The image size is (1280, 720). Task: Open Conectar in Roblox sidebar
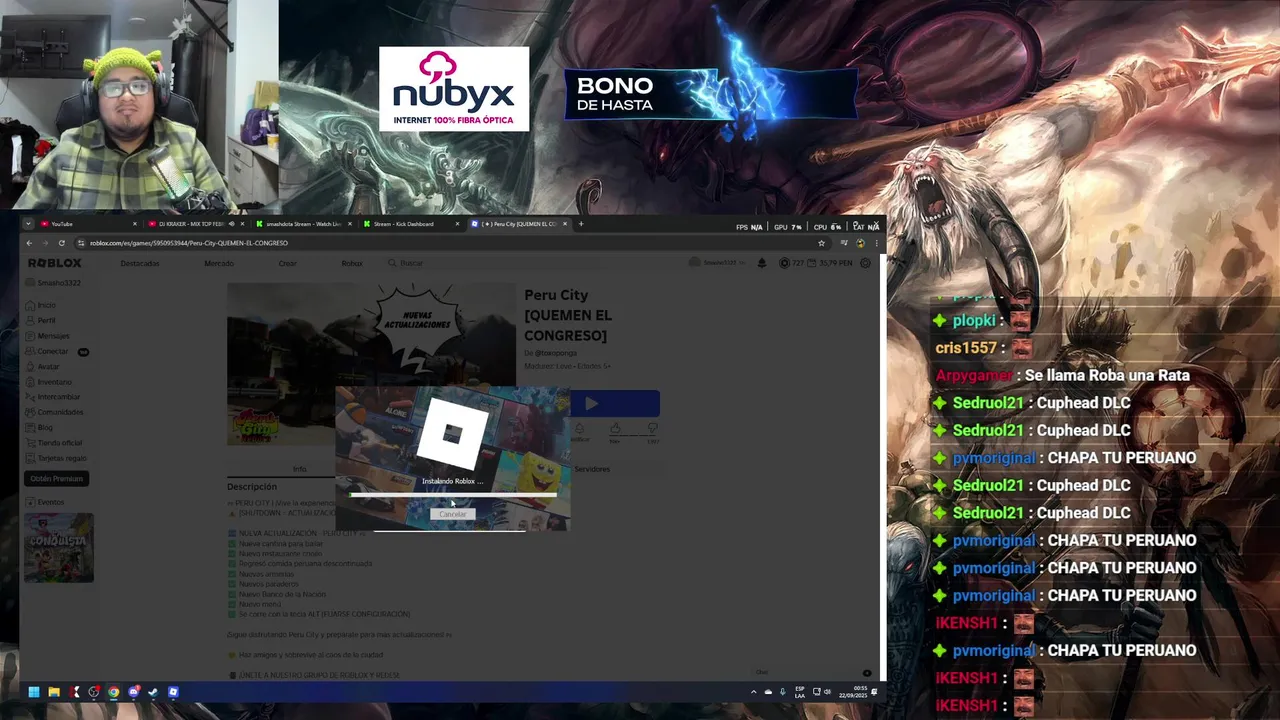pyautogui.click(x=48, y=351)
